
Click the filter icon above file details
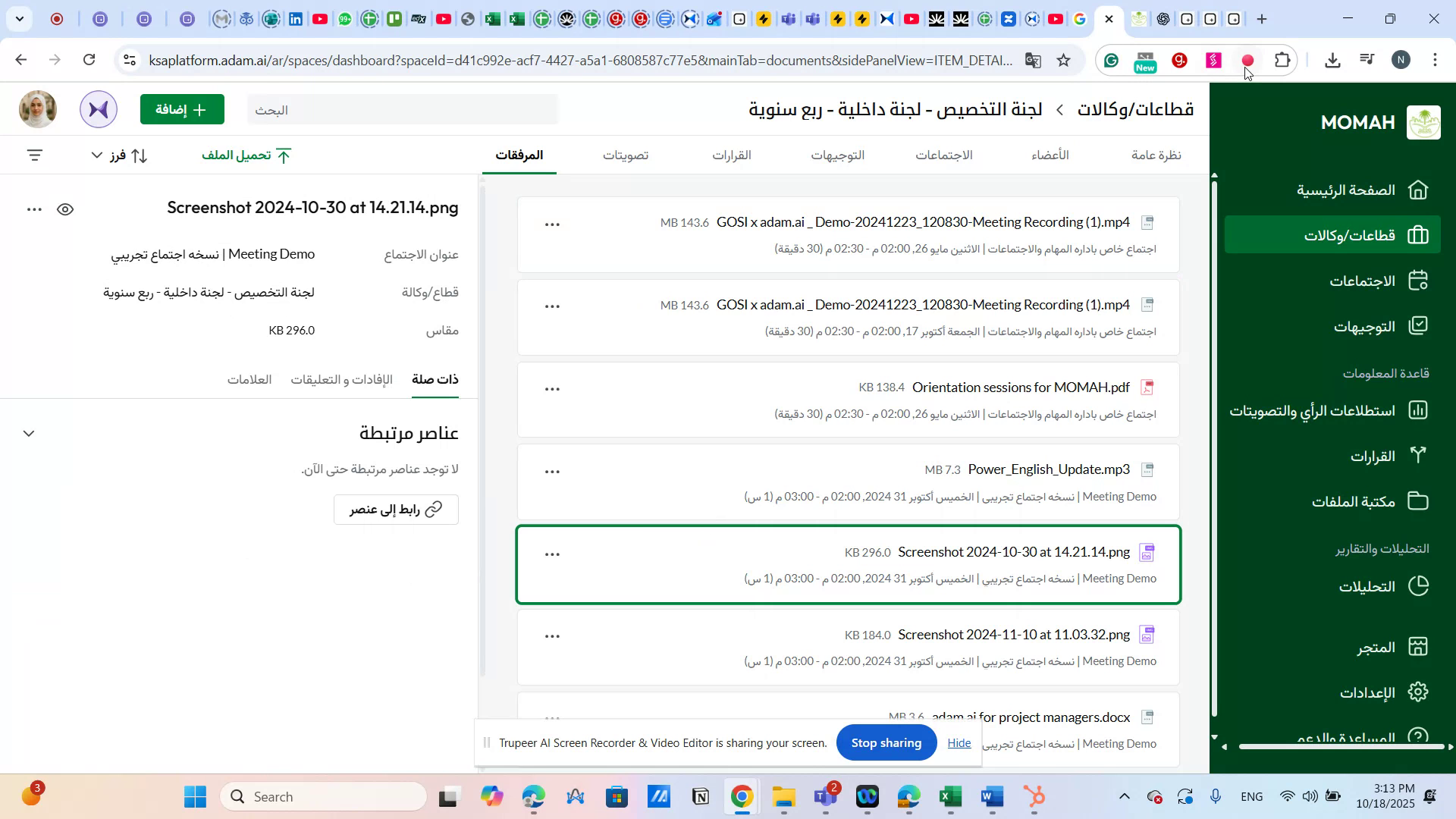[x=35, y=155]
